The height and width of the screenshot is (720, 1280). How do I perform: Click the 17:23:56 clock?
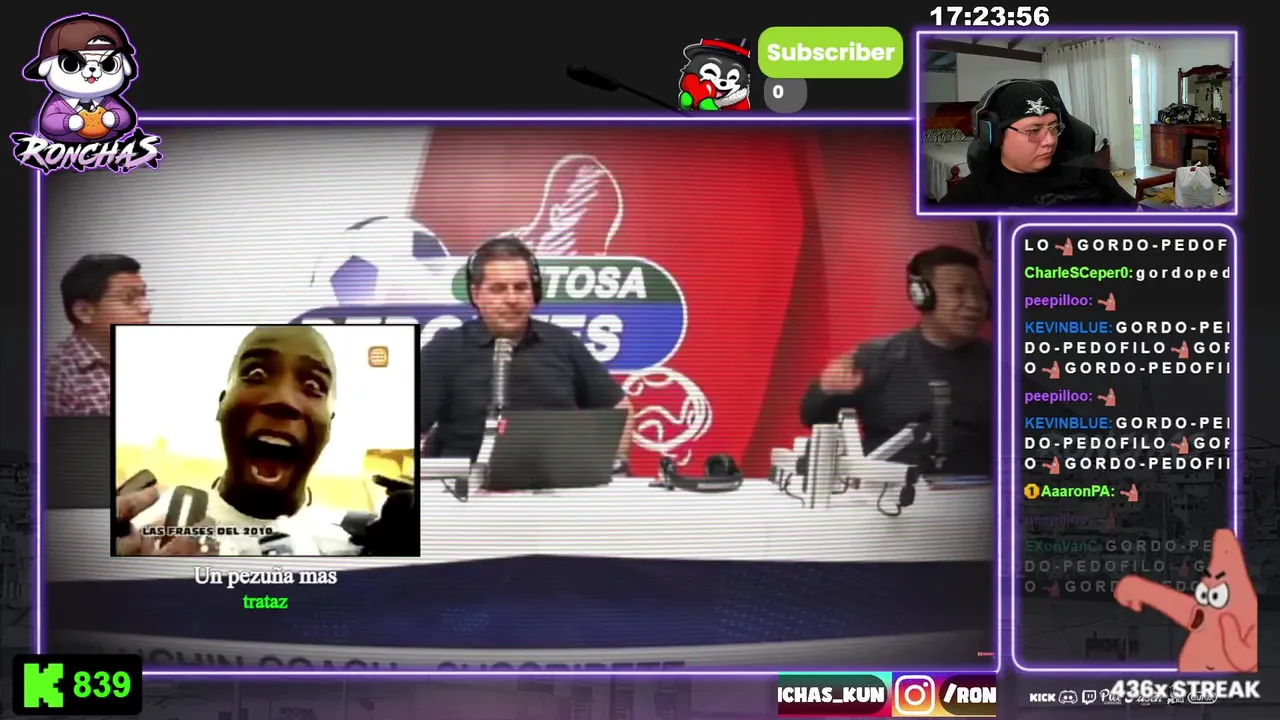pyautogui.click(x=989, y=17)
